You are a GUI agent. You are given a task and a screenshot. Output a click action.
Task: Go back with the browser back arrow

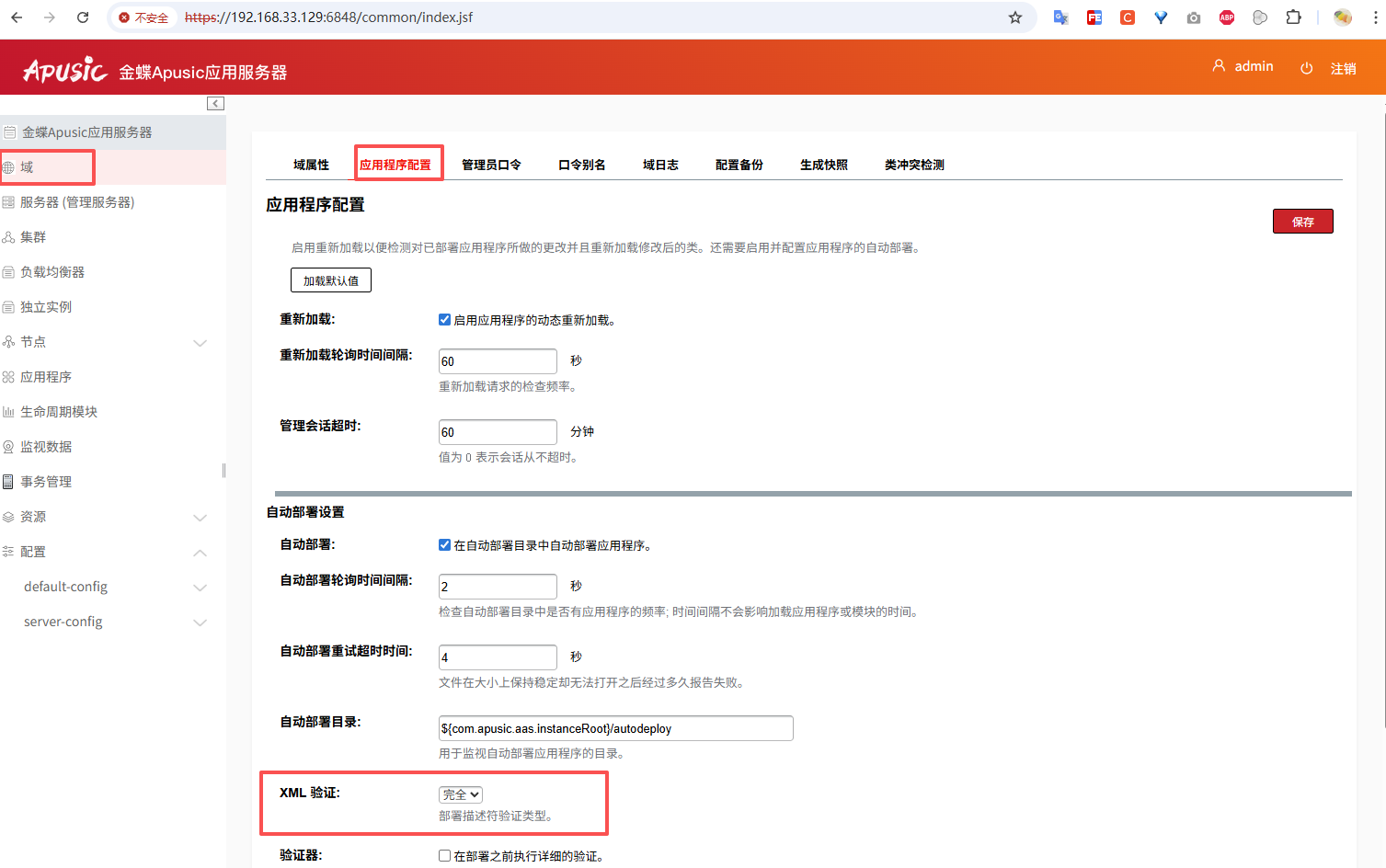point(17,17)
